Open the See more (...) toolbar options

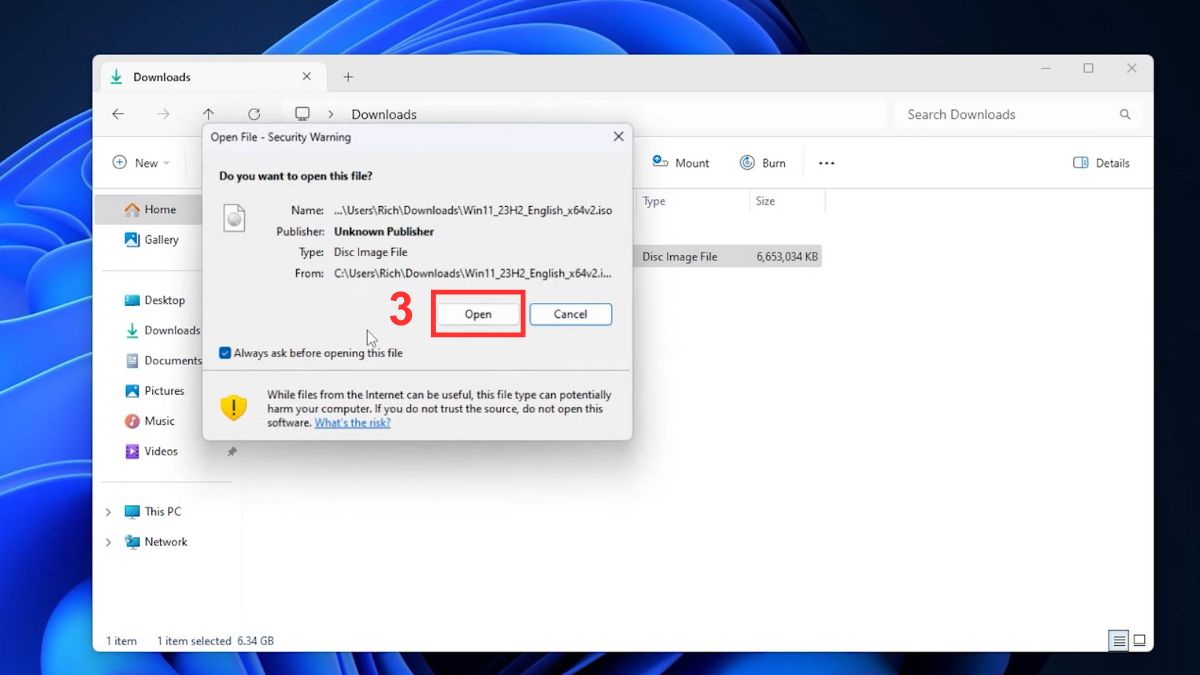[826, 162]
